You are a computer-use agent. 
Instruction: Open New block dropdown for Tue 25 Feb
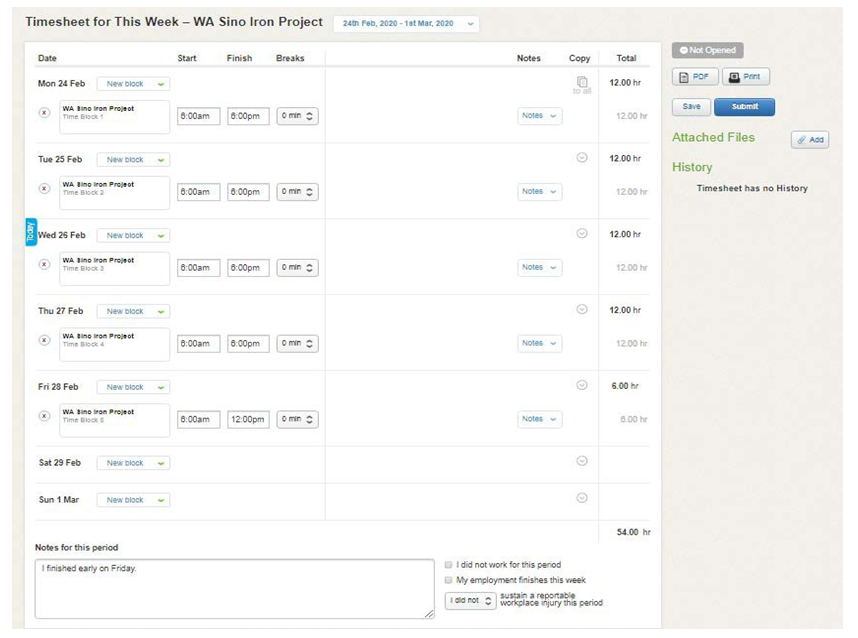click(134, 160)
